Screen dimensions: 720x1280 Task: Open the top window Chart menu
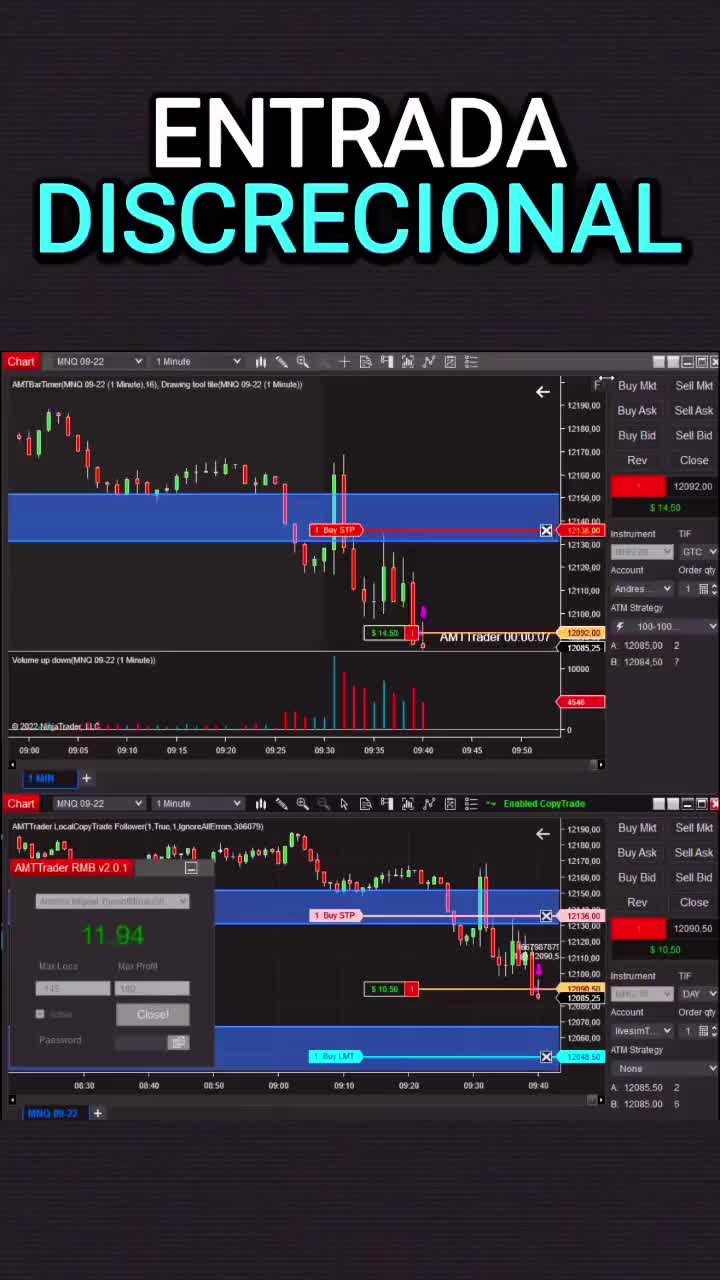click(x=21, y=362)
